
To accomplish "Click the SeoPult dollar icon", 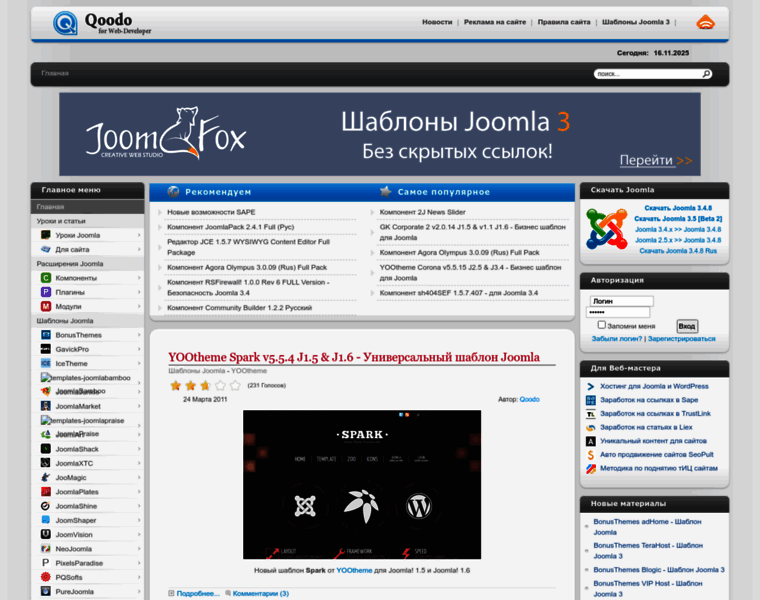I will click(590, 455).
